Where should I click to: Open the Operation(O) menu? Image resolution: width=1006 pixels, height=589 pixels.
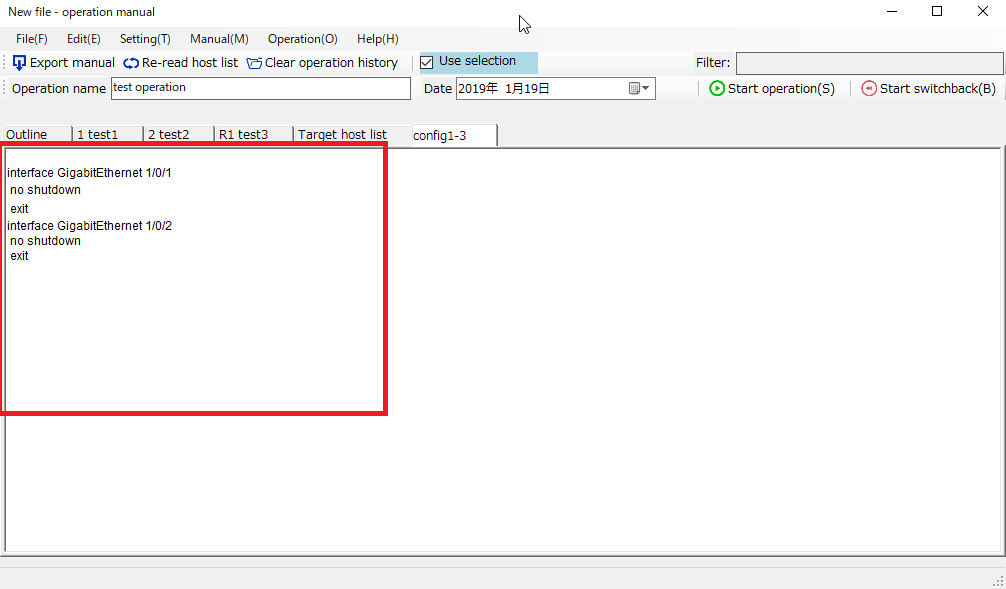(x=302, y=39)
